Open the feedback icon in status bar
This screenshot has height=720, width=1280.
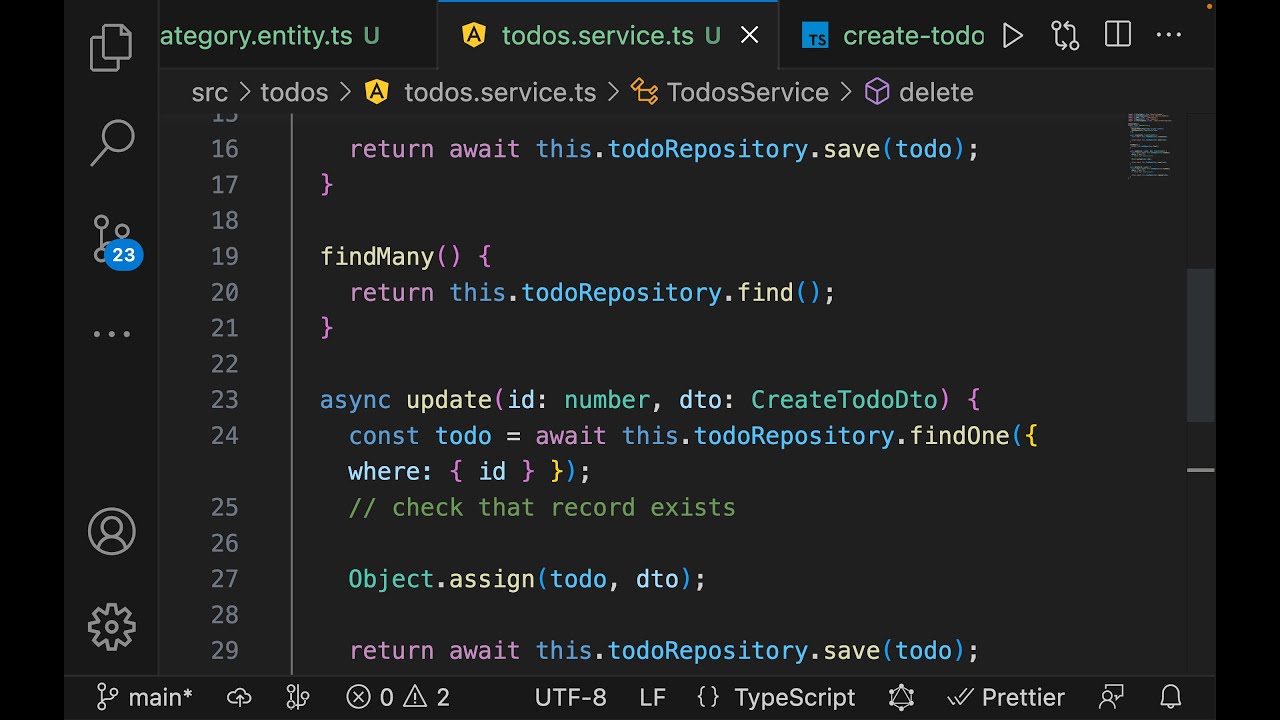pos(1111,697)
